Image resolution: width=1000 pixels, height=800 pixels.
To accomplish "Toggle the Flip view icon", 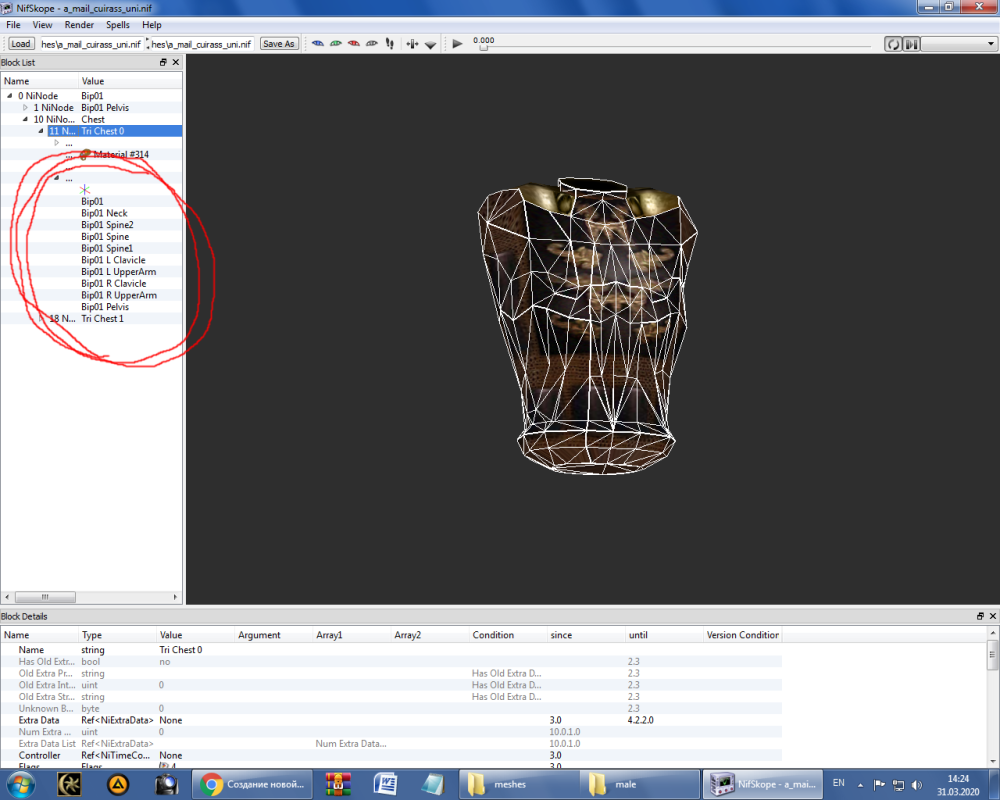I will (x=412, y=43).
